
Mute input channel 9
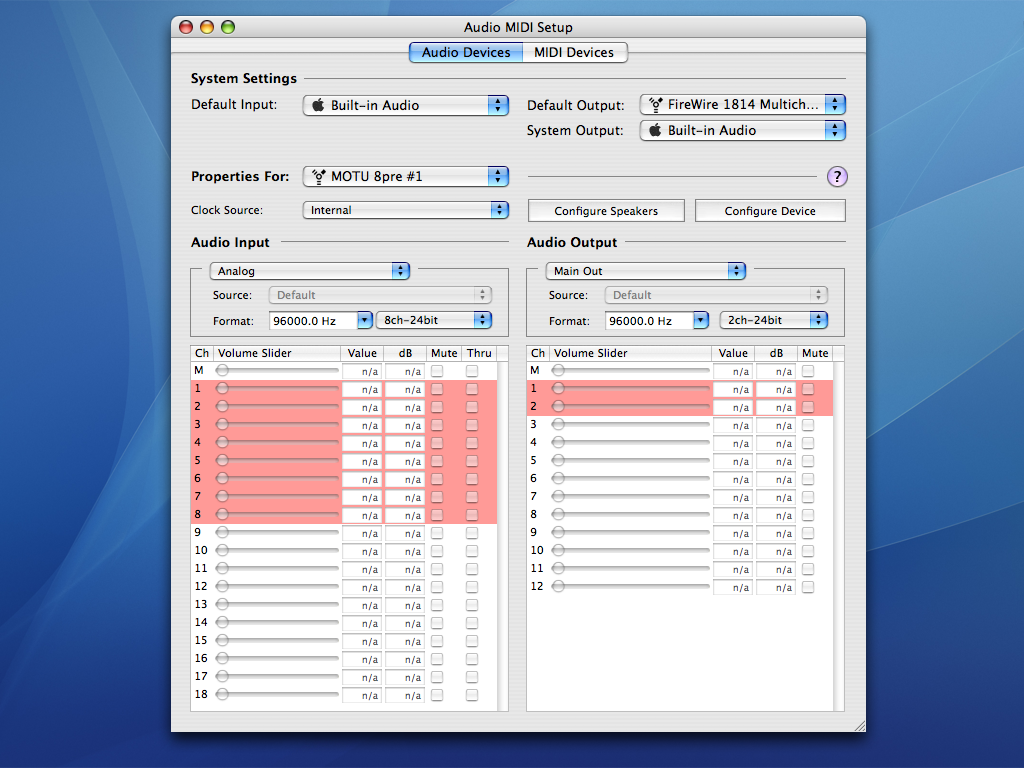[x=437, y=533]
